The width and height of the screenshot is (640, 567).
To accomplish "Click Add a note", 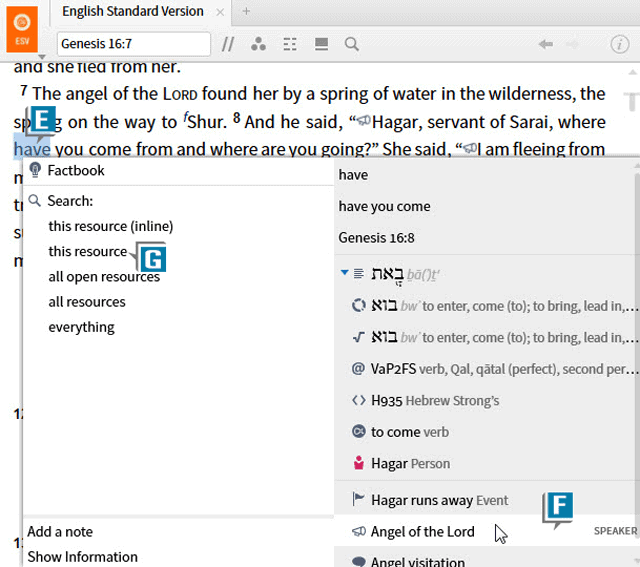I will (x=60, y=532).
